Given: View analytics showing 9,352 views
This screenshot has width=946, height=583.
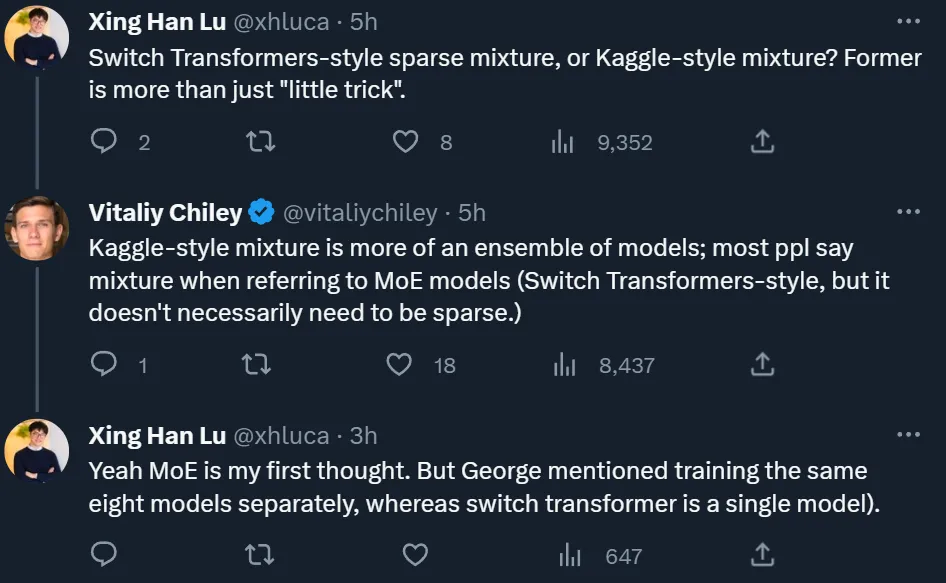Looking at the screenshot, I should coord(563,143).
